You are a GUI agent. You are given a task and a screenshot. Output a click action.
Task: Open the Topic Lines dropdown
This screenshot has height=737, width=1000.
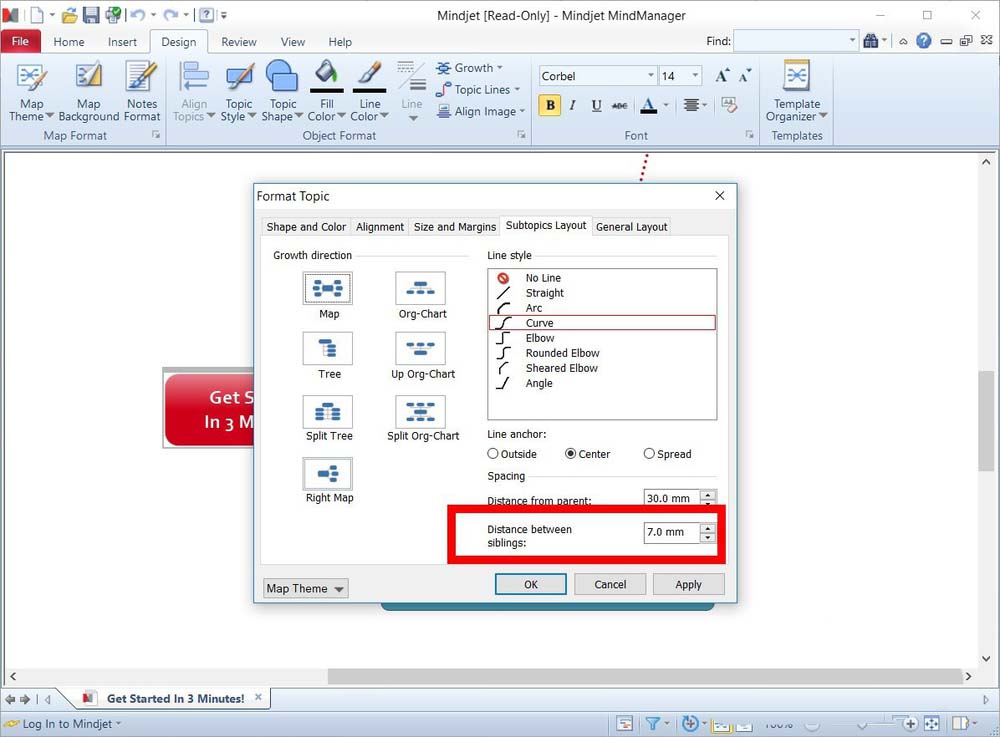[478, 89]
